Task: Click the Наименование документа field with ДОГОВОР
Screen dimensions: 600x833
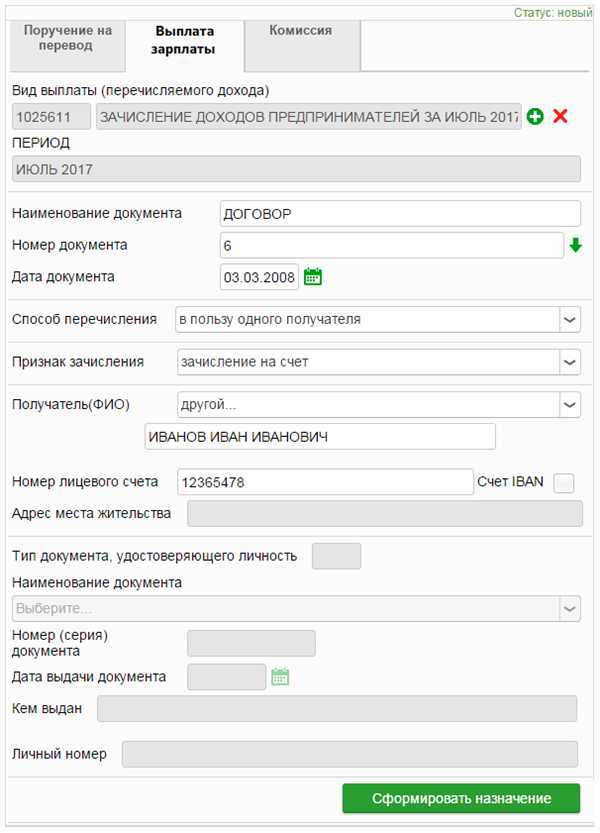Action: click(x=400, y=214)
